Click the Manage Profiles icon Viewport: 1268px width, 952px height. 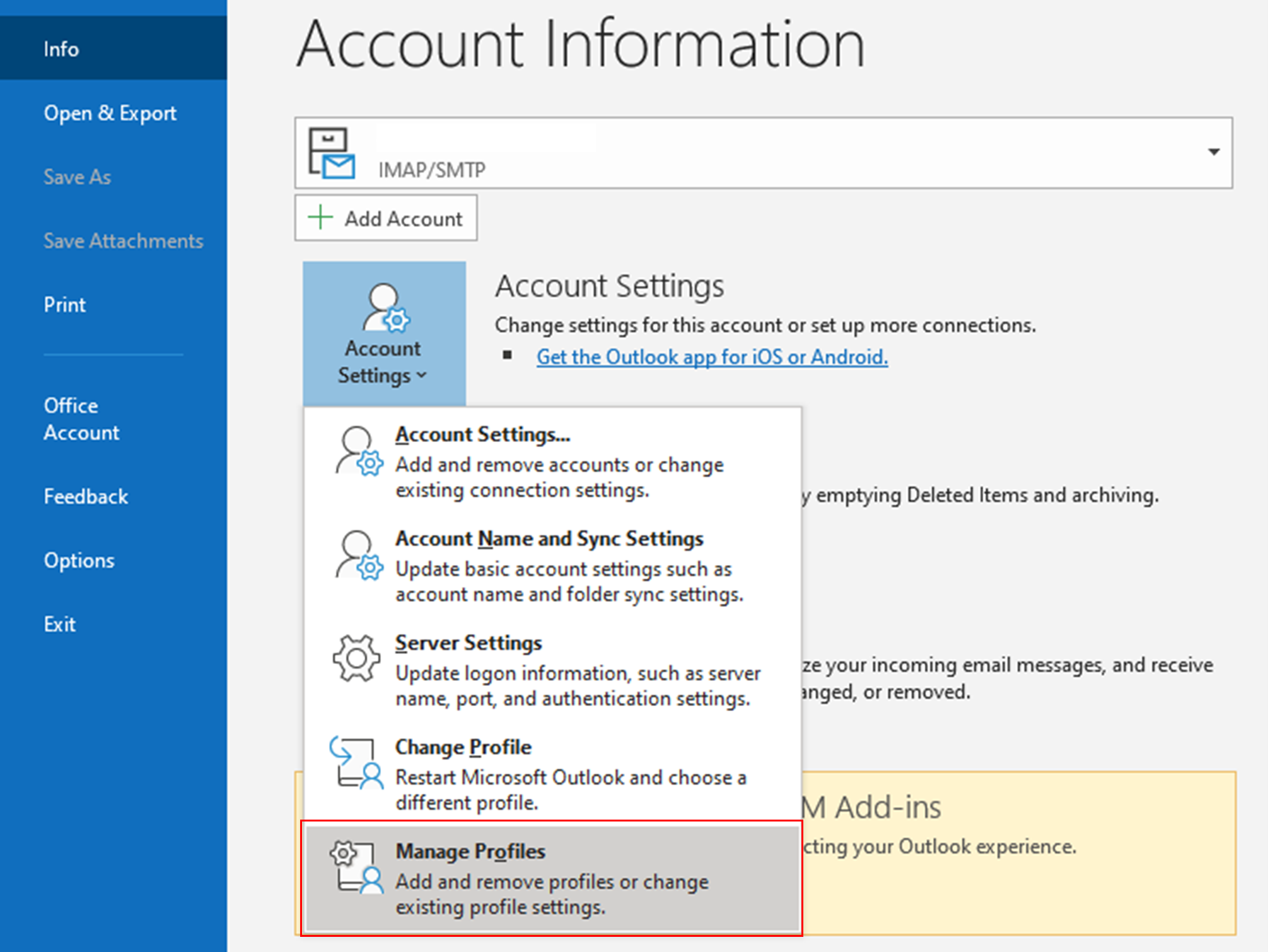pos(357,867)
